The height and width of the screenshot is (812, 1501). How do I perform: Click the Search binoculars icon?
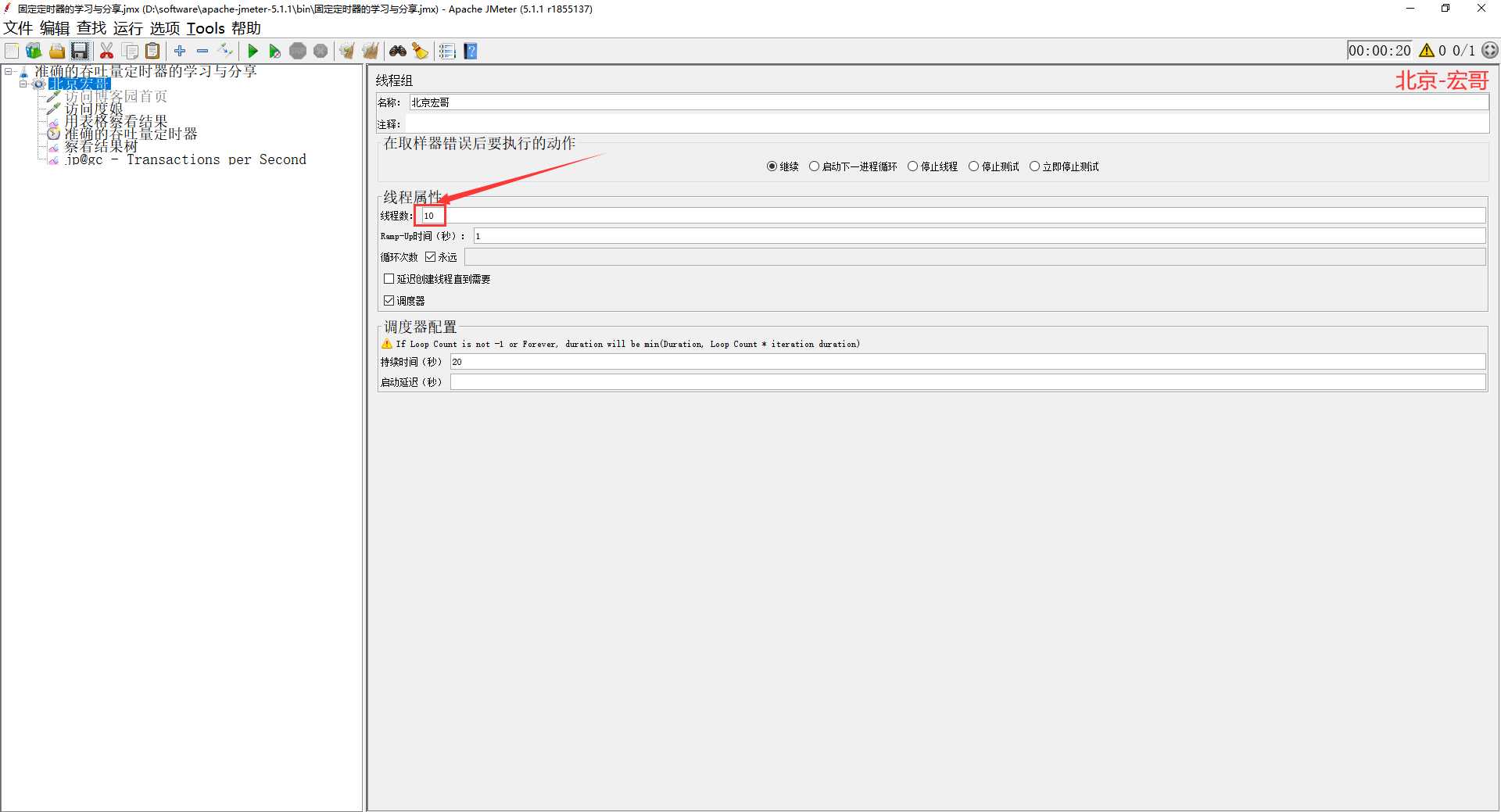pyautogui.click(x=398, y=51)
